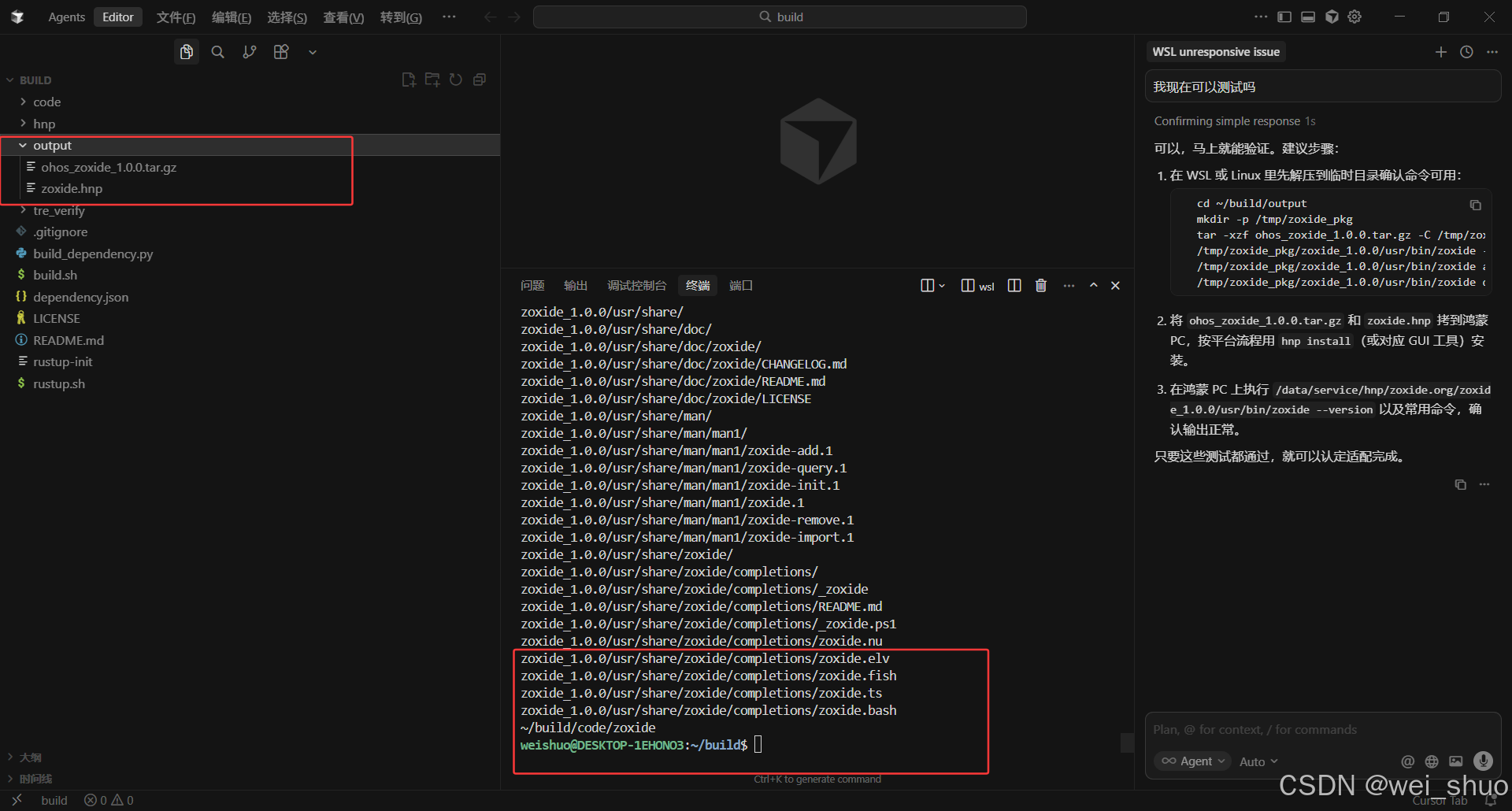
Task: Collapse the BUILD root section
Action: click(x=35, y=80)
